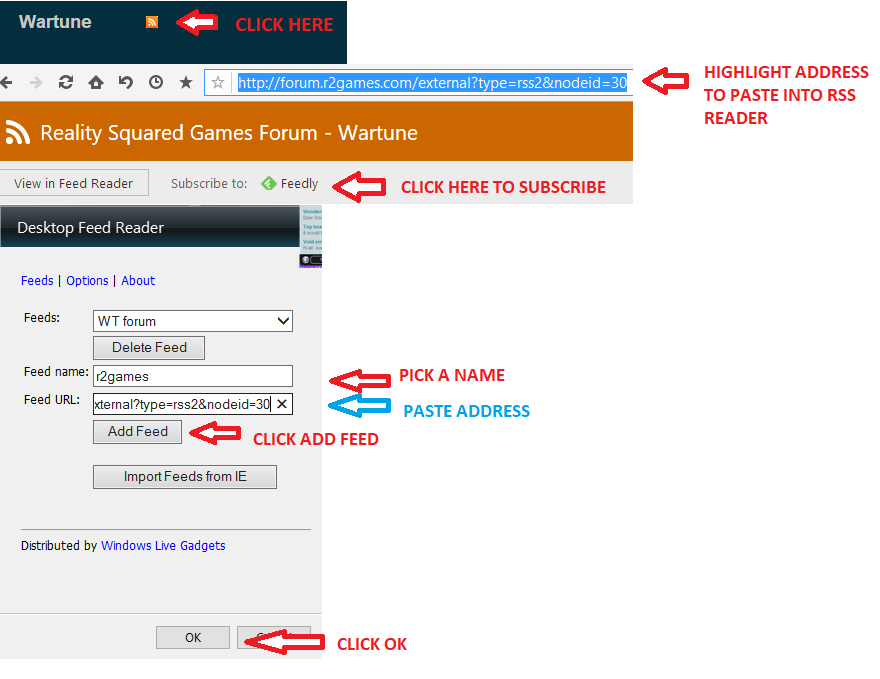Screen dimensions: 880x679
Task: Clear the Feed URL field with X
Action: click(x=282, y=404)
